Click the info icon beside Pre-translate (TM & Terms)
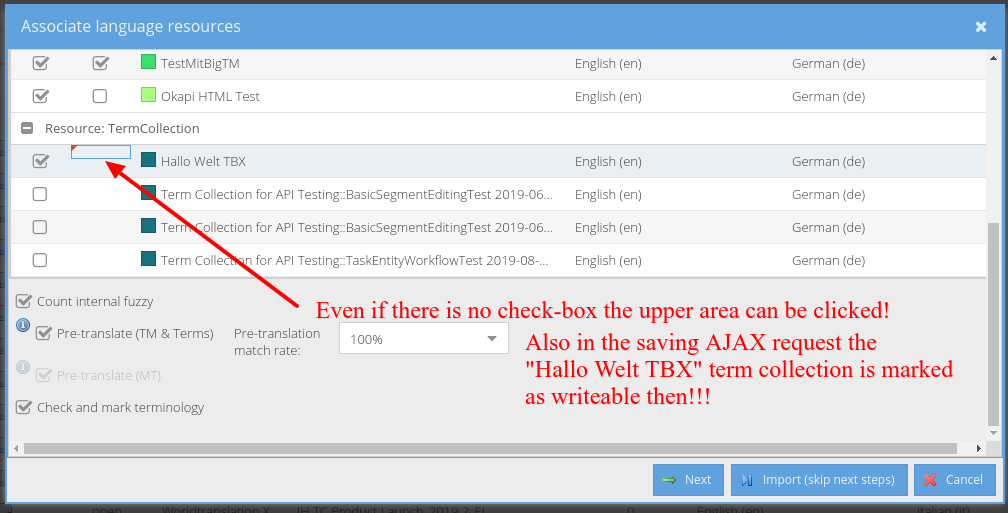 coord(23,326)
